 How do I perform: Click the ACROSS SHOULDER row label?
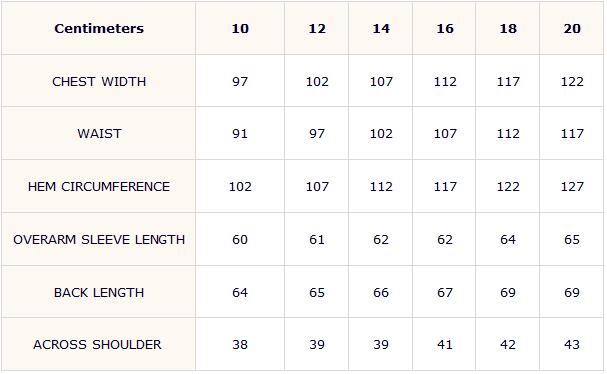click(97, 345)
